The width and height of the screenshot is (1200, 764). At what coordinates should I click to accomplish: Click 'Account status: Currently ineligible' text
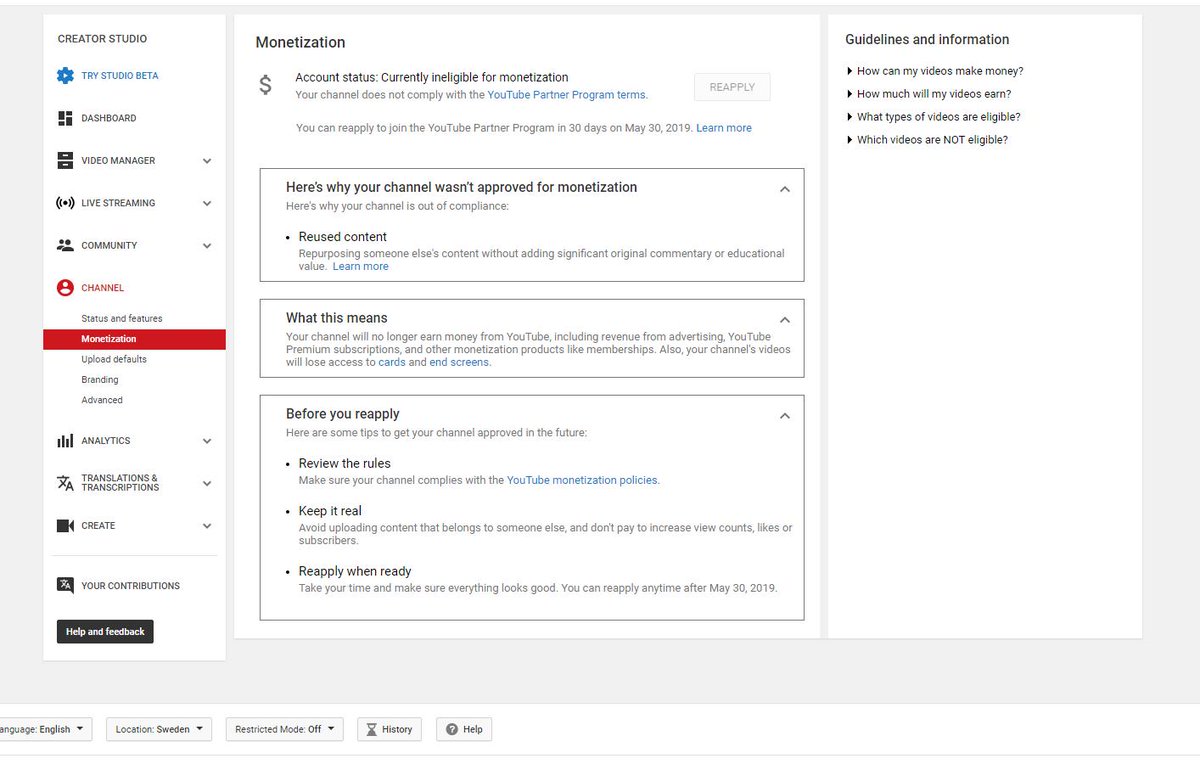coord(432,78)
